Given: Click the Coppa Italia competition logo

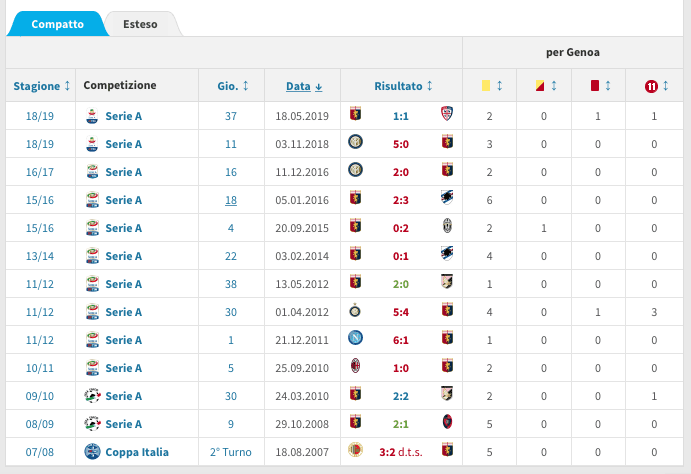Looking at the screenshot, I should 92,452.
